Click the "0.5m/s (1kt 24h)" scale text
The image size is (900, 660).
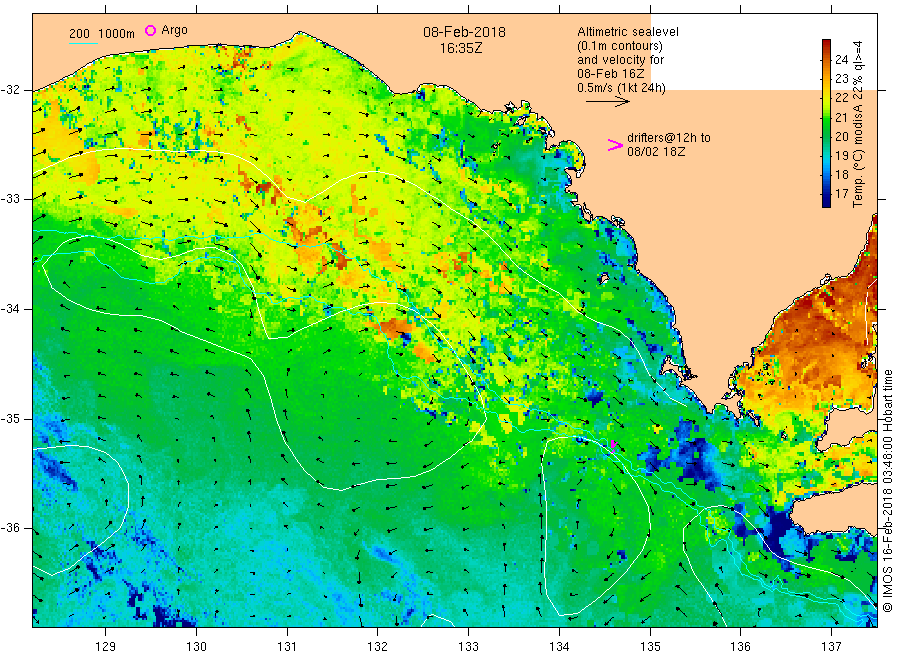(x=622, y=88)
